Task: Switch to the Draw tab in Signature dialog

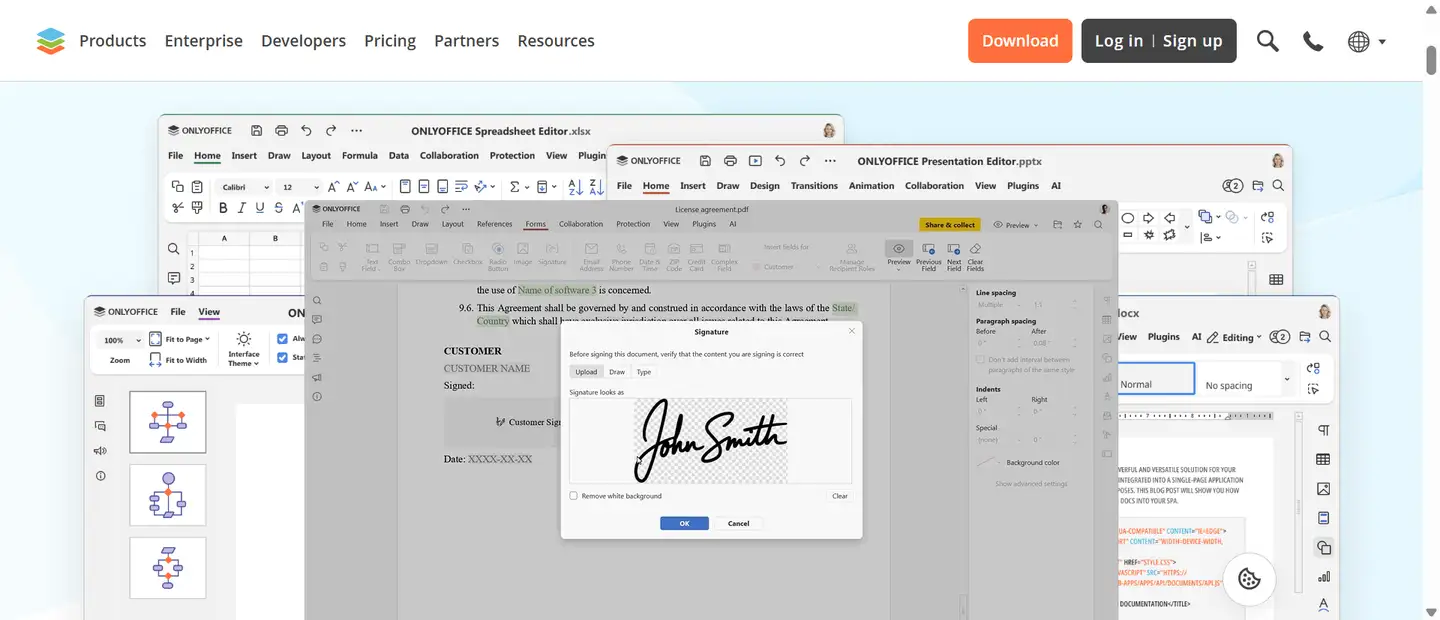Action: point(617,372)
